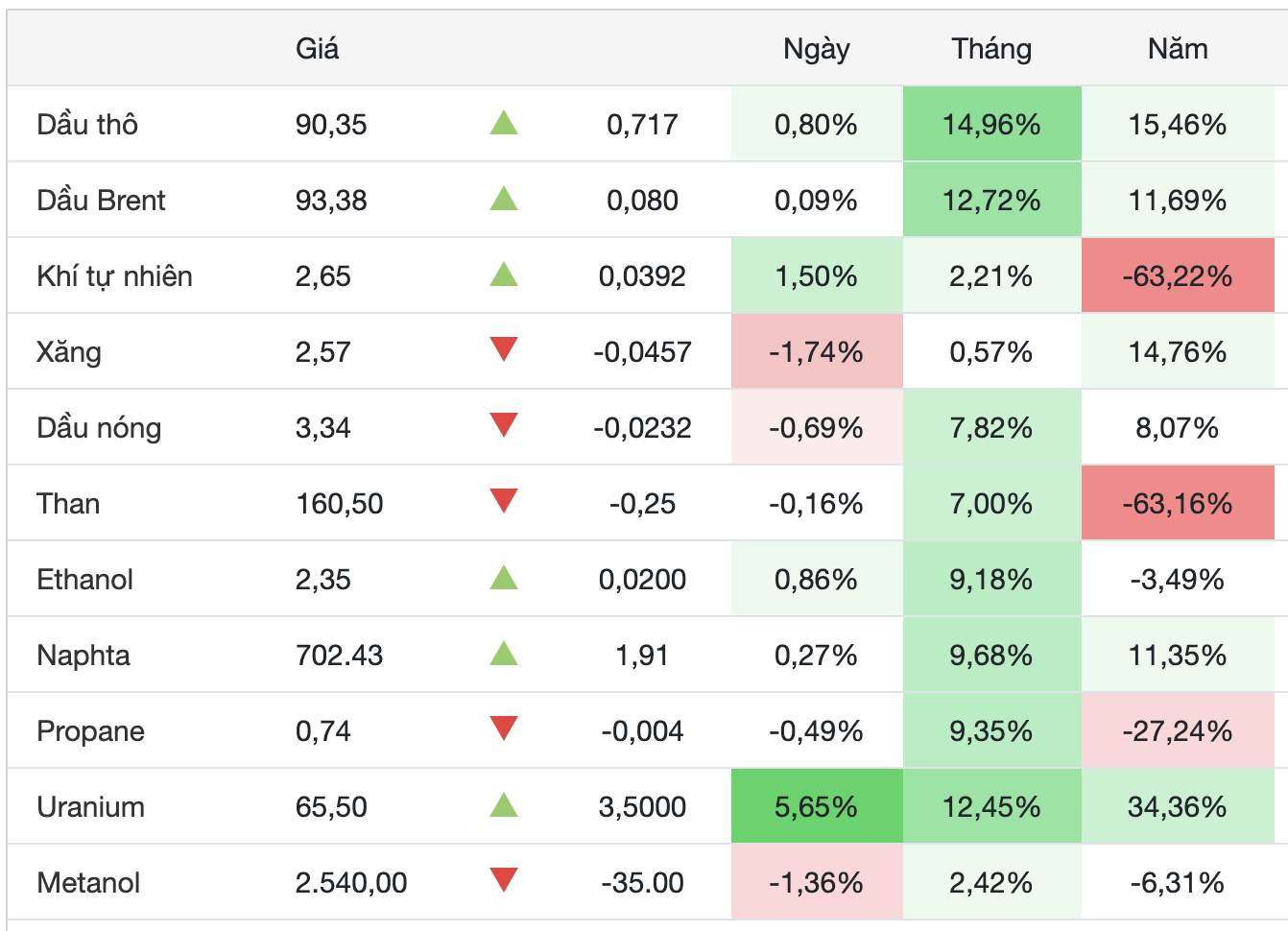Sort by the Tháng column header
The width and height of the screenshot is (1288, 931).
(x=991, y=49)
